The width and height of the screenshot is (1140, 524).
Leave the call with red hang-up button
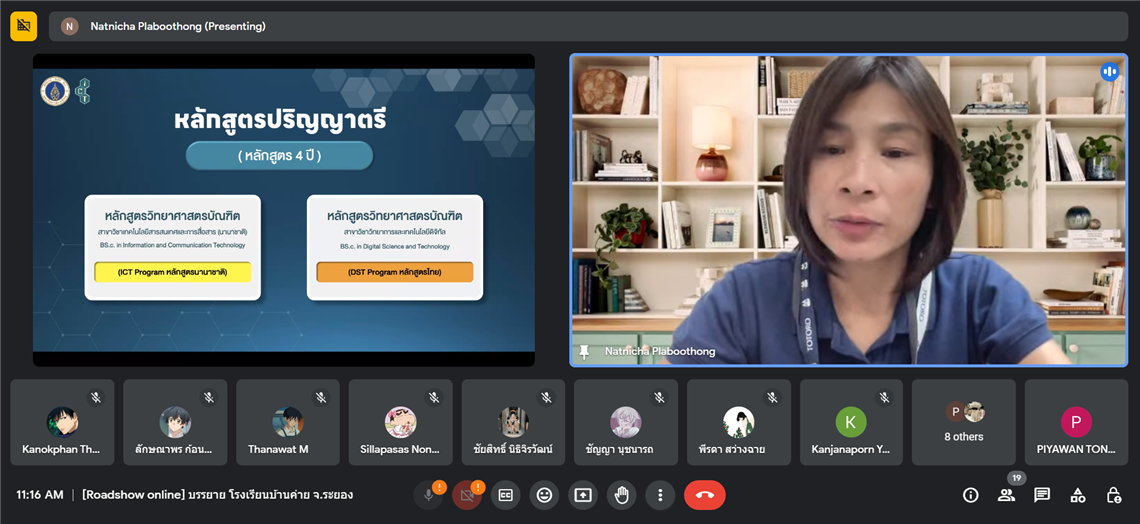[704, 495]
